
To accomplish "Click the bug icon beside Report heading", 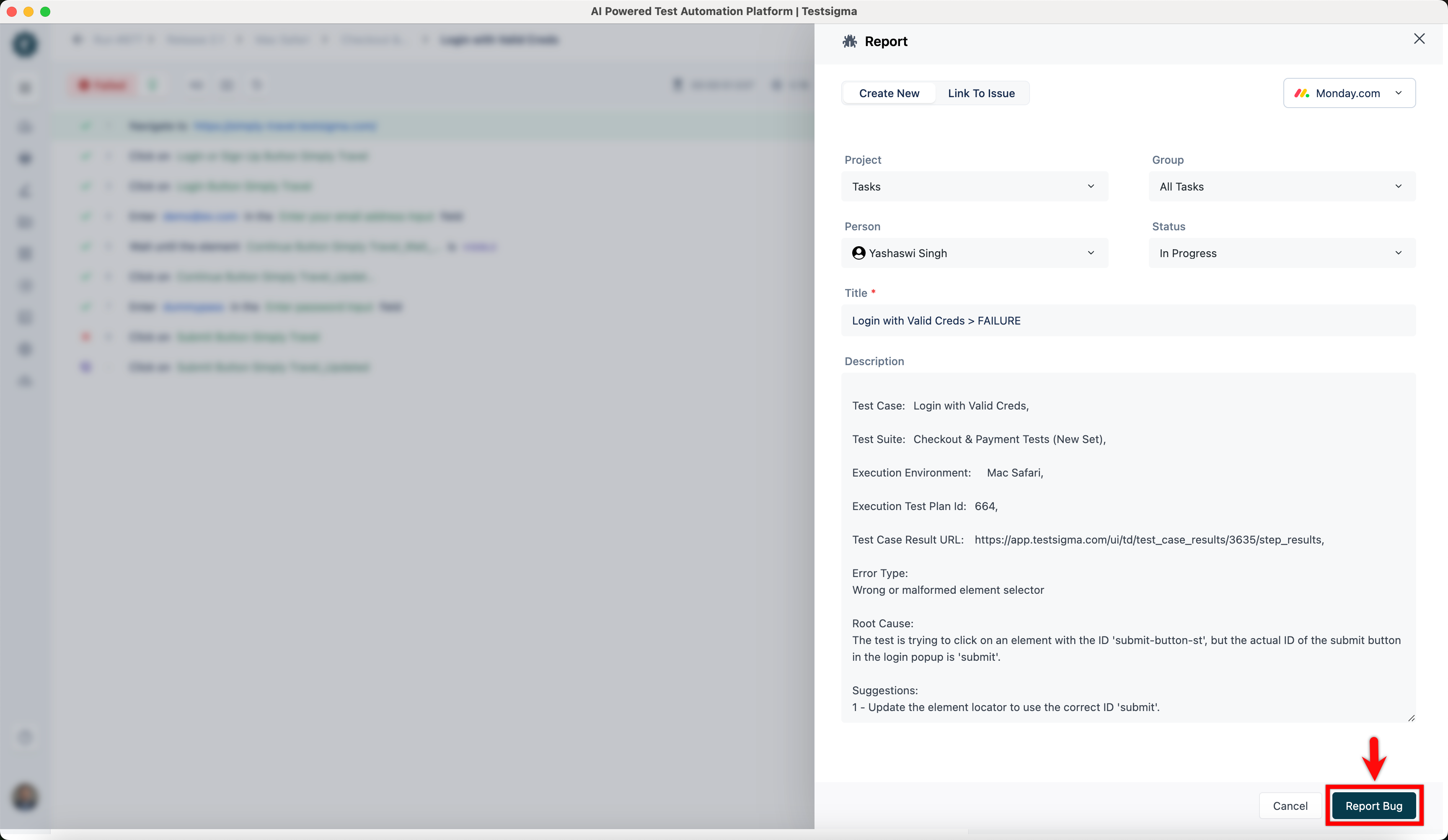I will 850,41.
